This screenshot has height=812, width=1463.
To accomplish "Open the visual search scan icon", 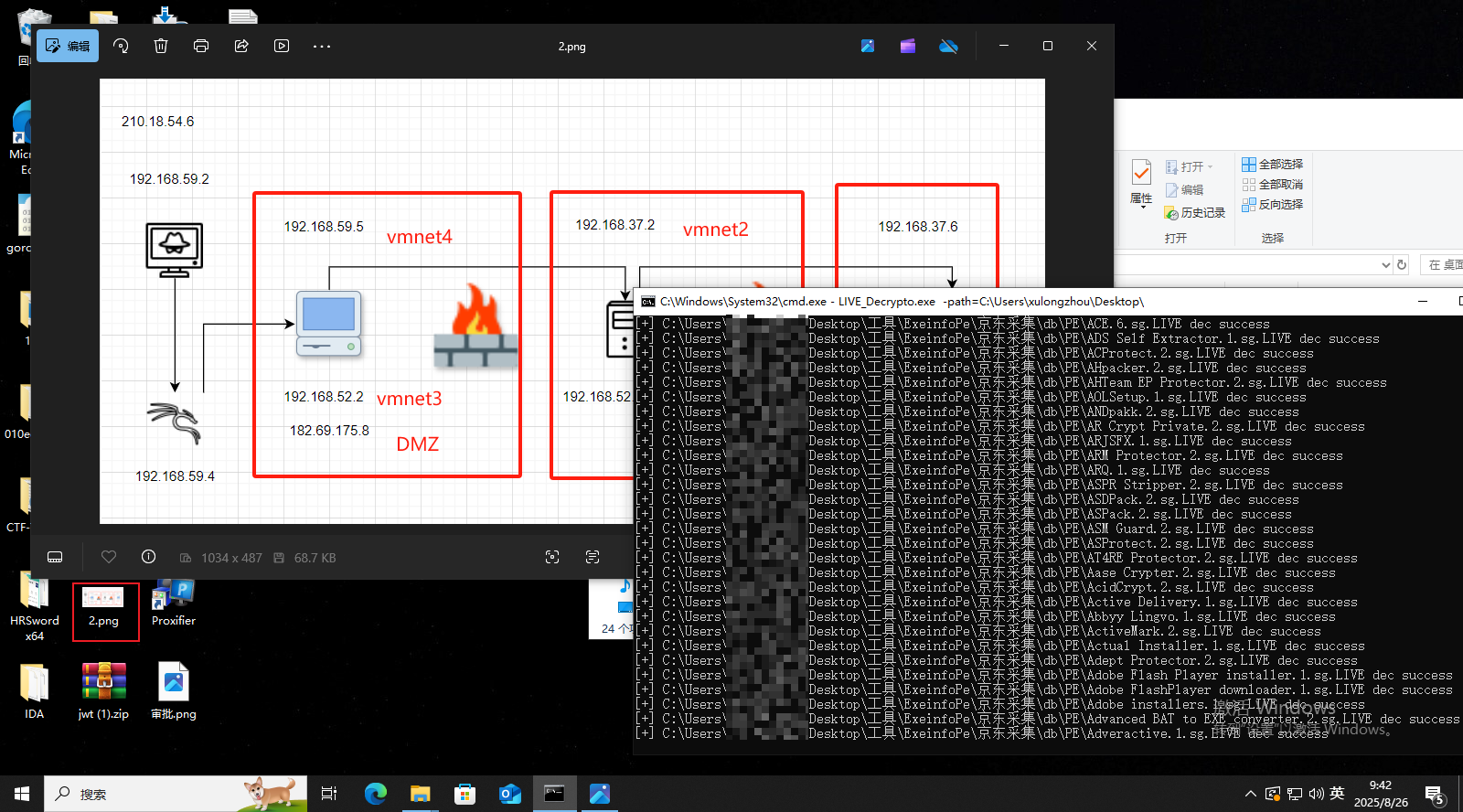I will coord(552,557).
